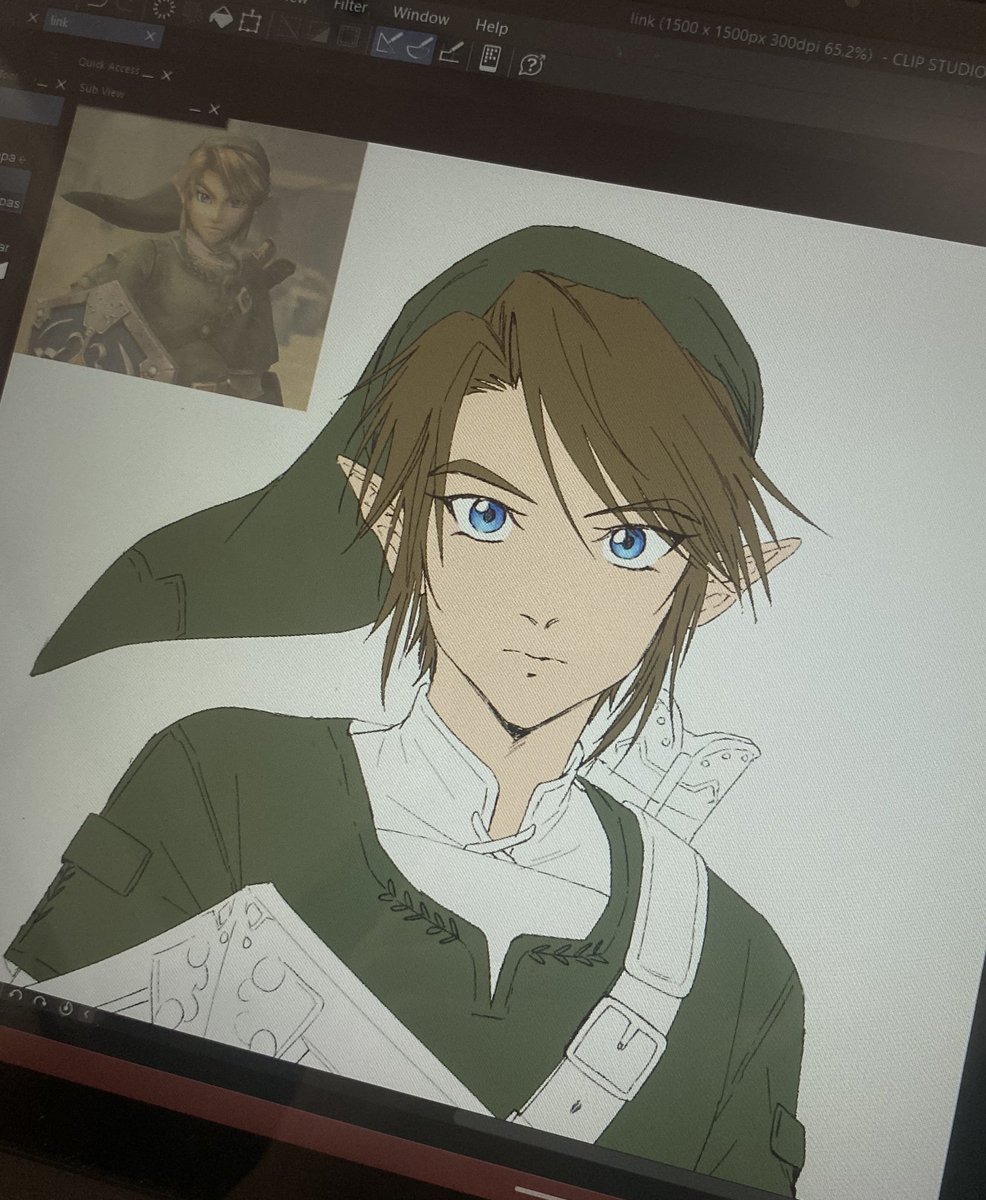Screen dimensions: 986x1200
Task: Click the horizontal scrollbar left arrow
Action: point(87,1015)
